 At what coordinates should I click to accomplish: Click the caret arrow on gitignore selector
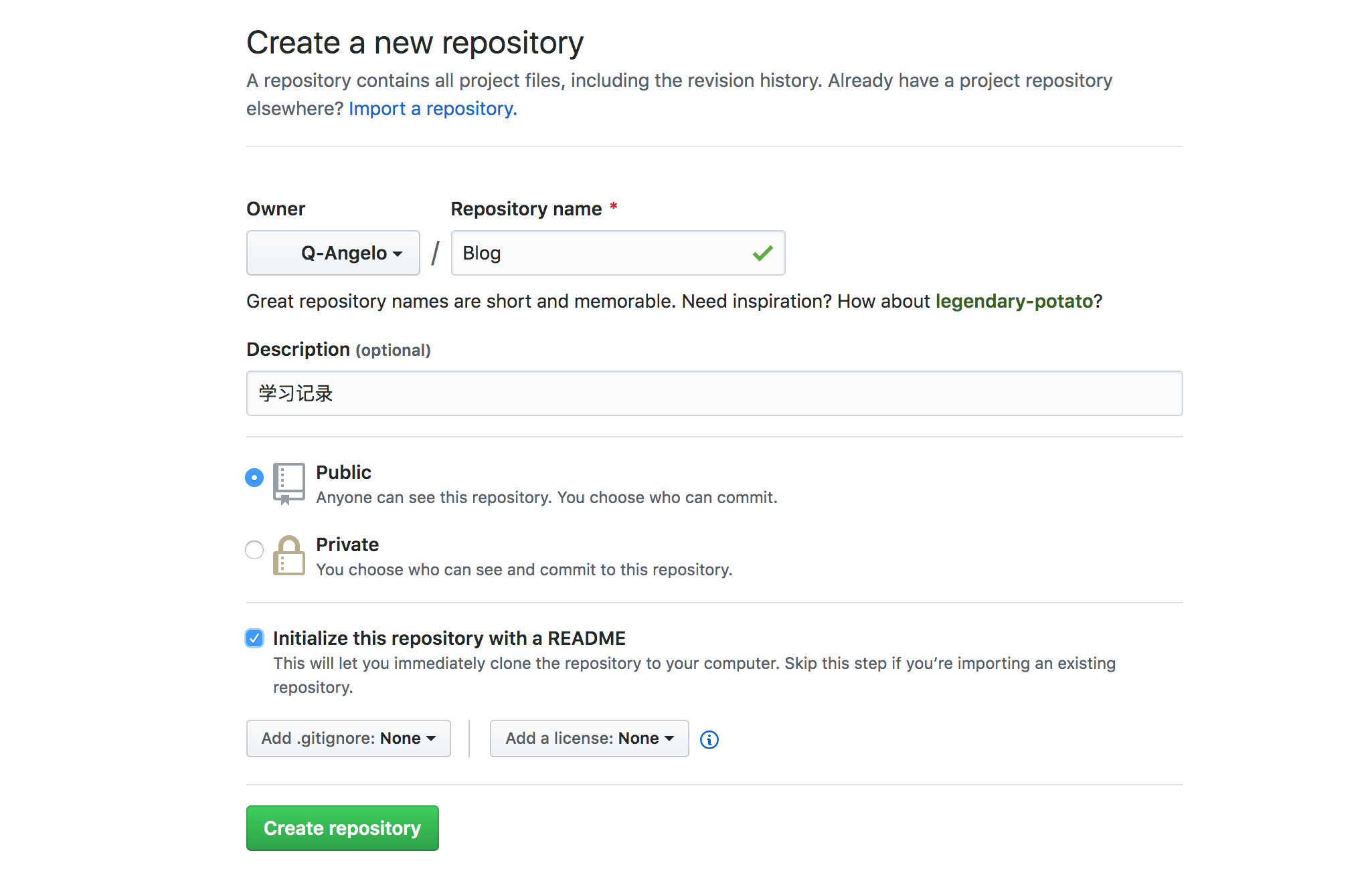[x=431, y=738]
